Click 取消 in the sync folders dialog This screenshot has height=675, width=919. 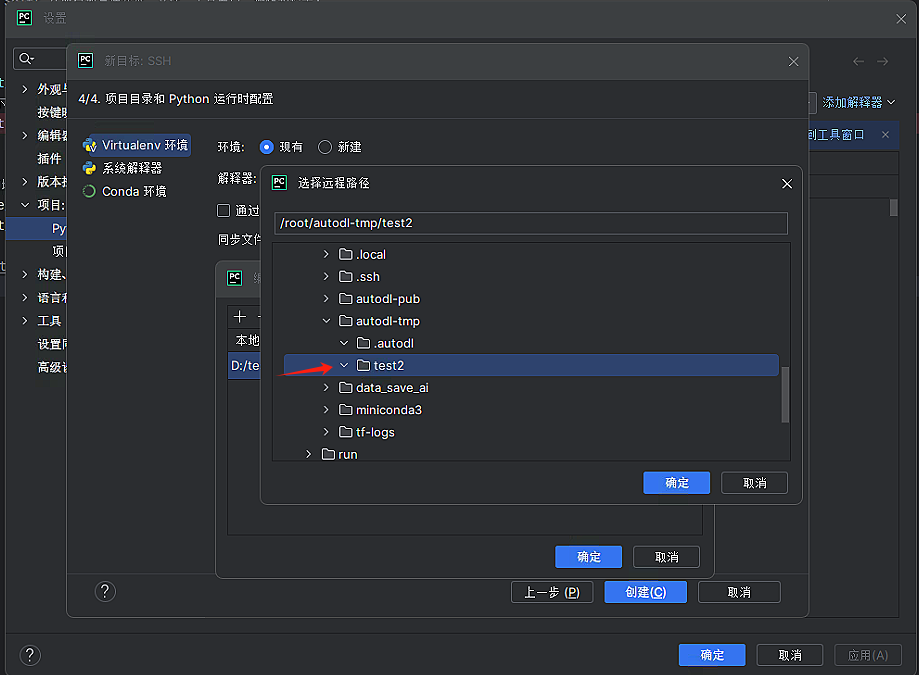(666, 557)
